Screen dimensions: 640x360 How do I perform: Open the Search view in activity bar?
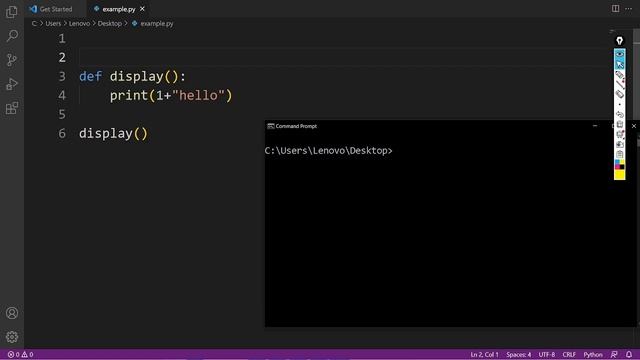[x=12, y=36]
